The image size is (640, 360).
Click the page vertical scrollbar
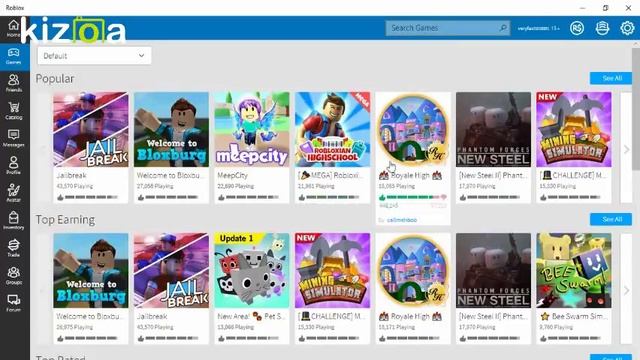[636, 109]
